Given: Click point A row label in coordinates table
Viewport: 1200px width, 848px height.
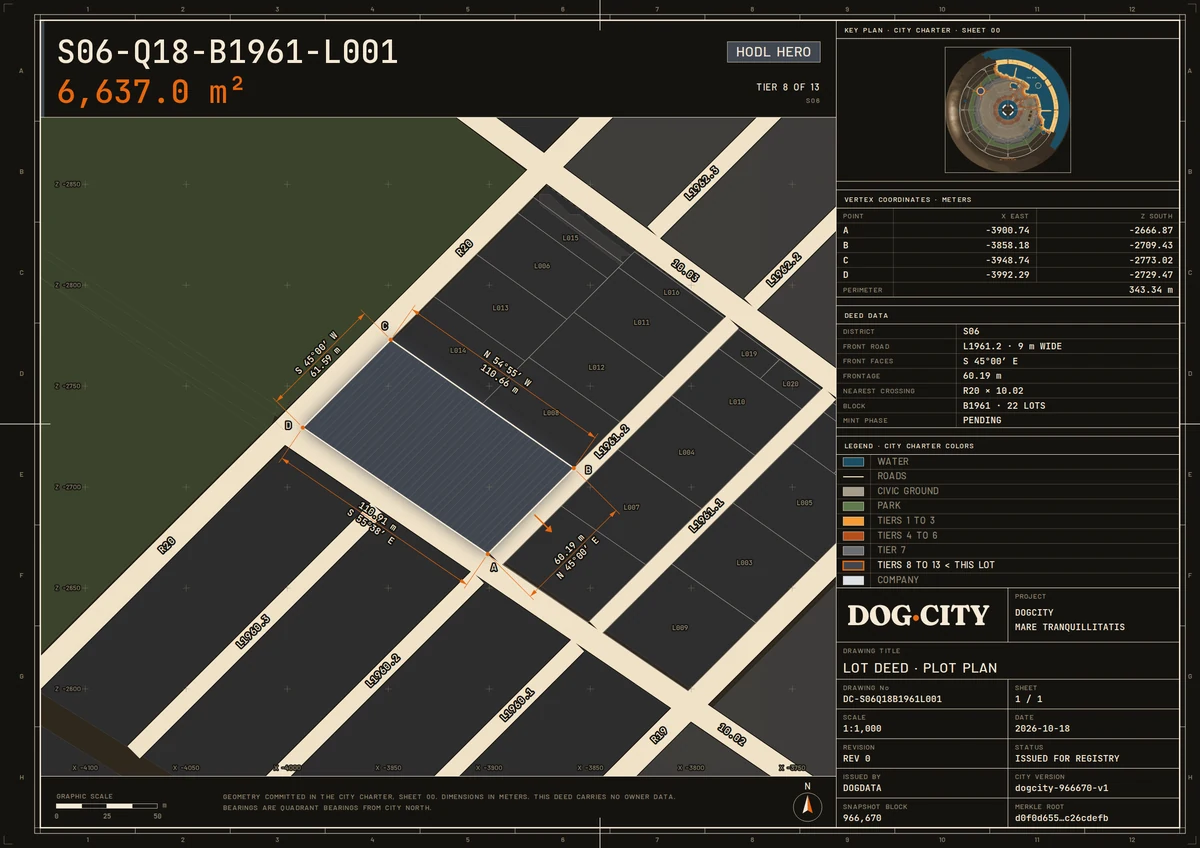Looking at the screenshot, I should click(846, 230).
